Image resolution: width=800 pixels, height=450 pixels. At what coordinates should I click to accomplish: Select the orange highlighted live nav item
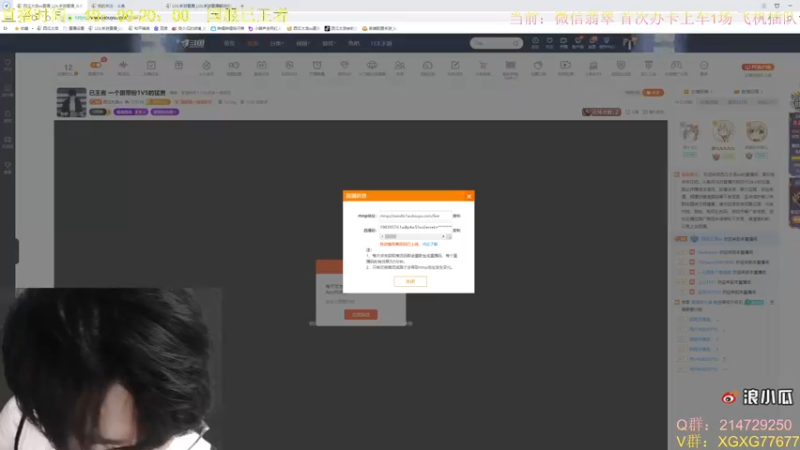(x=253, y=43)
